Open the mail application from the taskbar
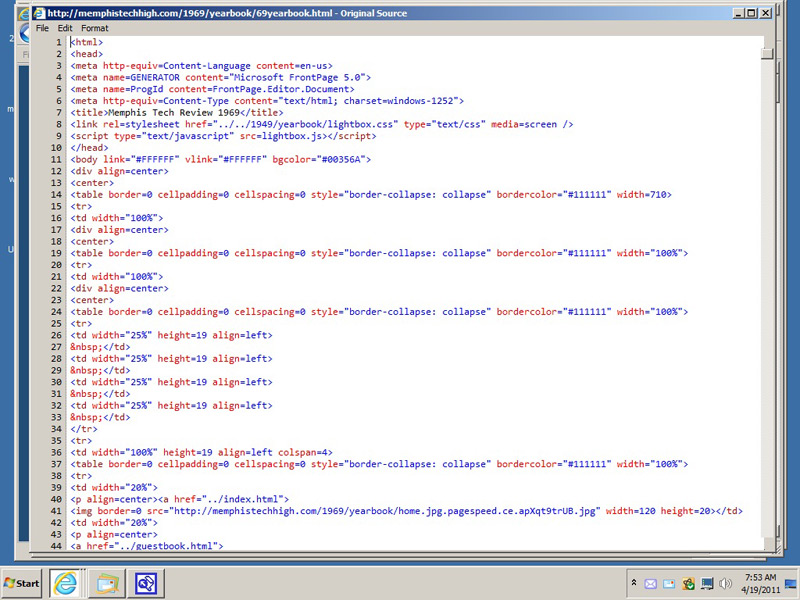The height and width of the screenshot is (600, 800). click(106, 583)
